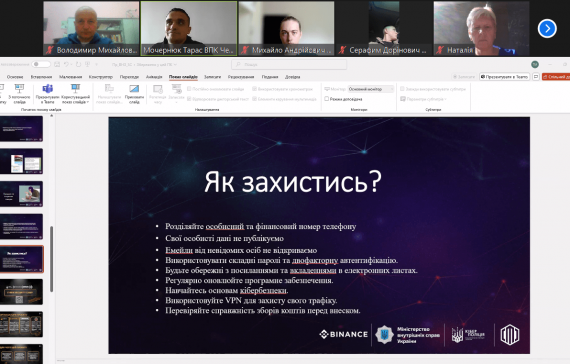Expand the file name save-location dropdown
This screenshot has height=364, width=570.
[145, 64]
